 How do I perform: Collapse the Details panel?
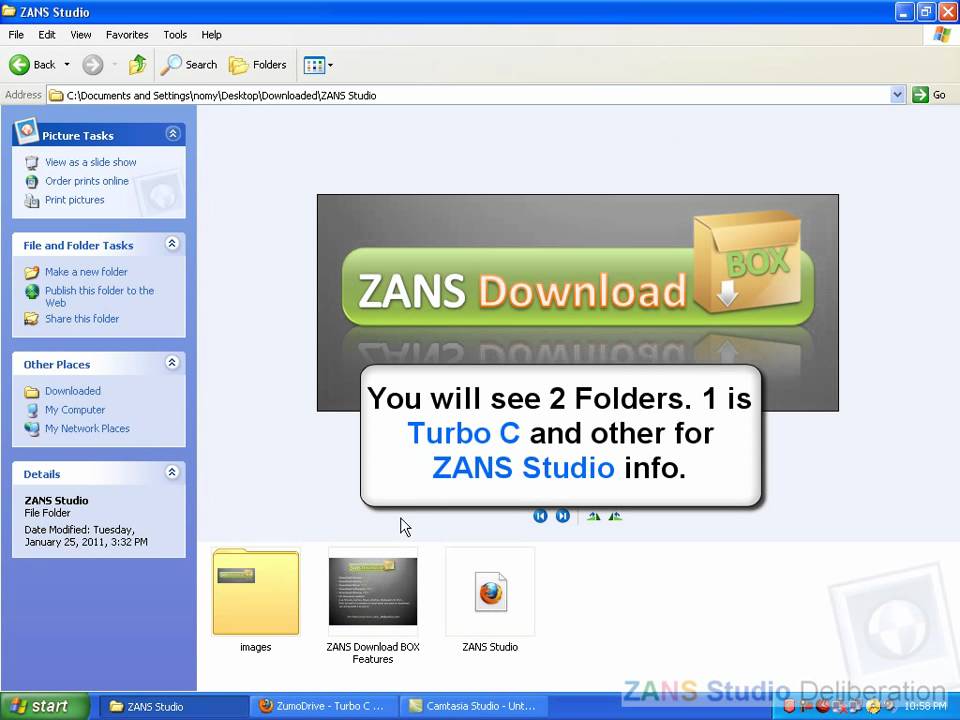click(x=172, y=472)
